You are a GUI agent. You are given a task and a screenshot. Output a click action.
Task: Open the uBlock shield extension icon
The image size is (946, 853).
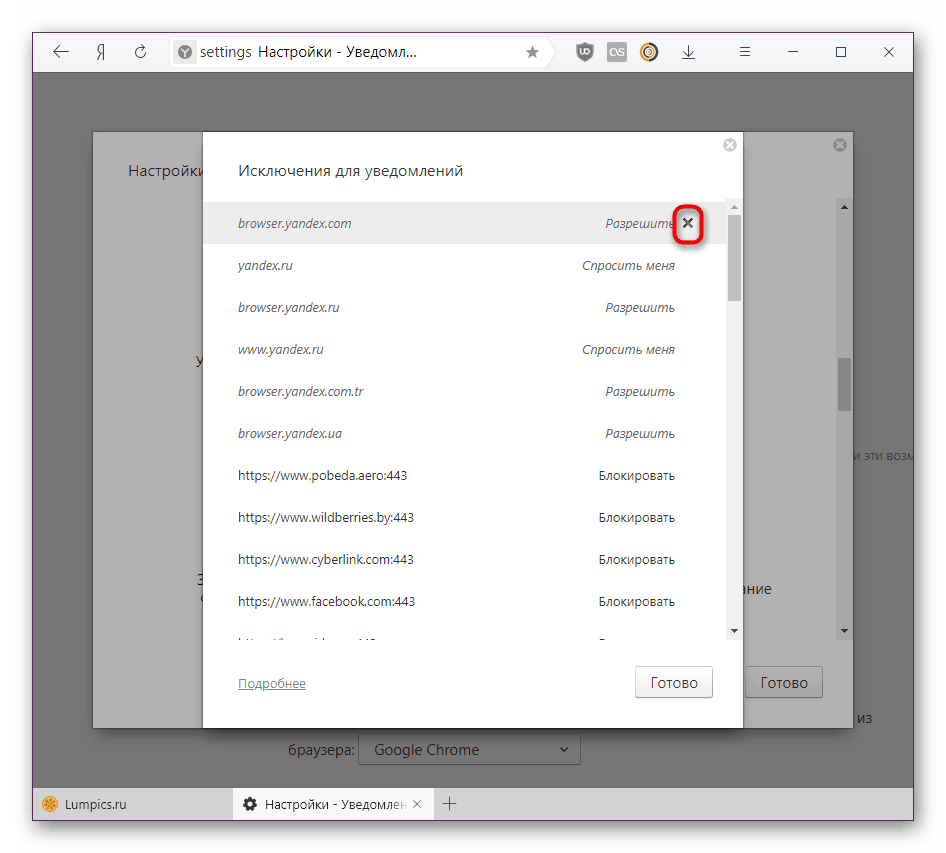[585, 52]
